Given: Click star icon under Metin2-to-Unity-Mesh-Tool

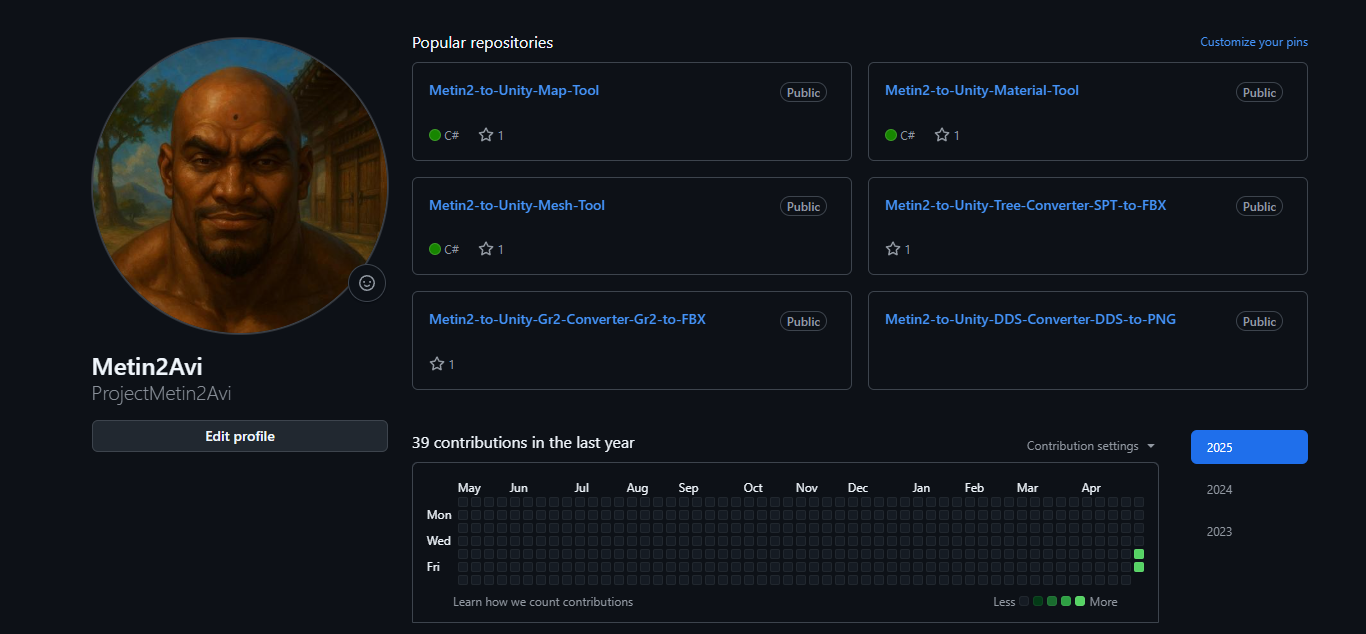Looking at the screenshot, I should [486, 249].
